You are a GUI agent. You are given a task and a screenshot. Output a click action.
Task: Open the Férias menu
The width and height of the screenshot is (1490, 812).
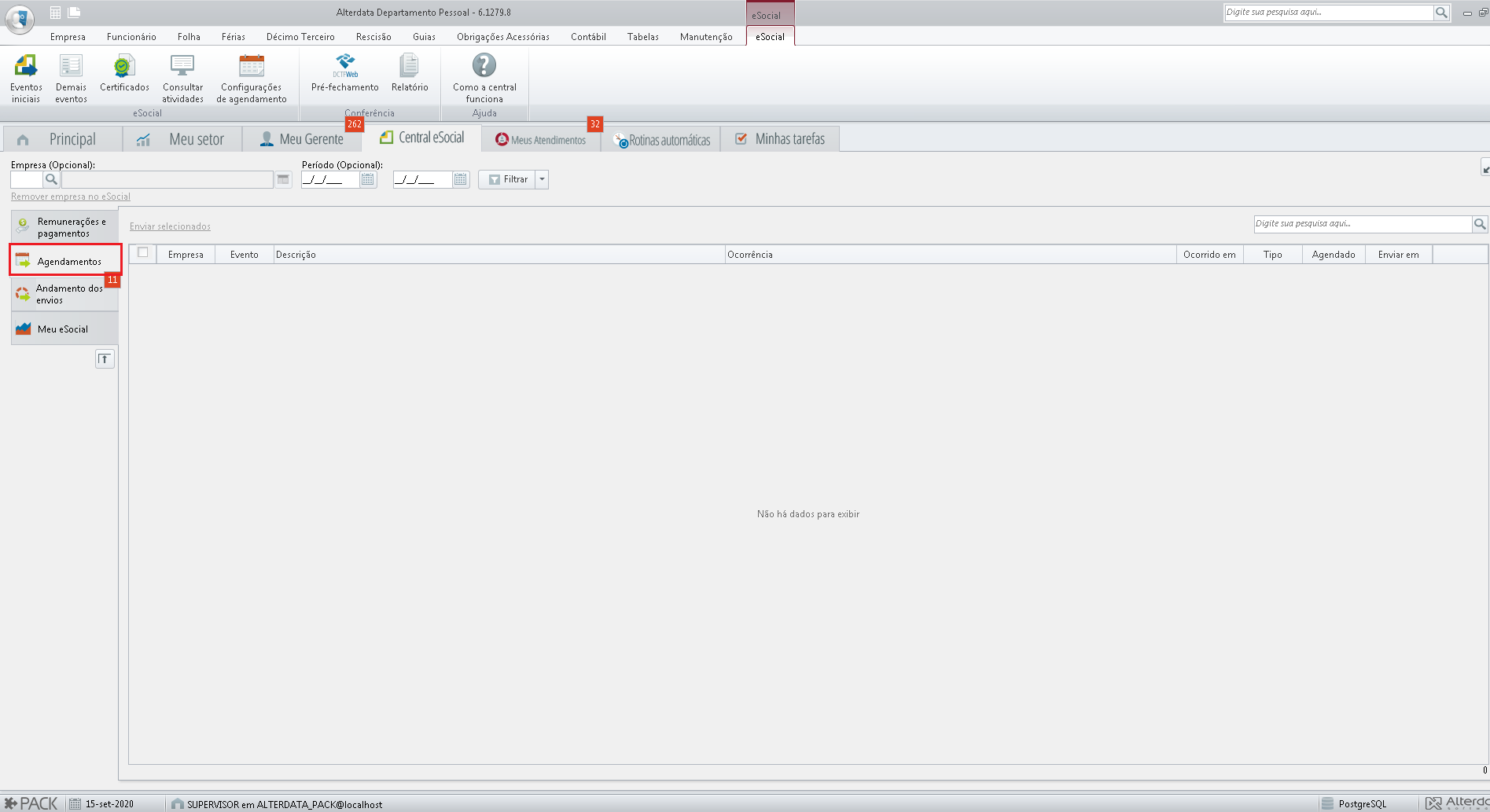click(234, 37)
